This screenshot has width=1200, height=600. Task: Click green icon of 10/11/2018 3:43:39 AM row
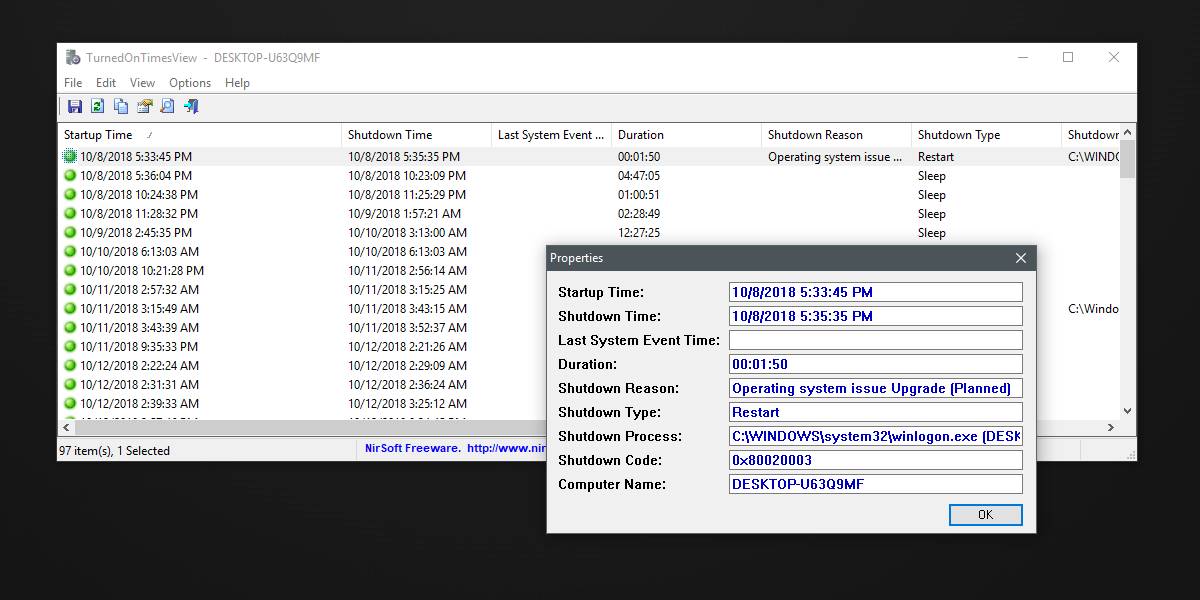(x=70, y=327)
